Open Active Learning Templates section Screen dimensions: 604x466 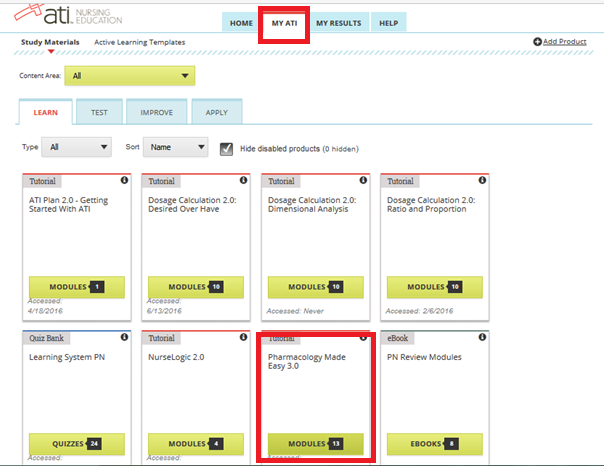tap(139, 42)
